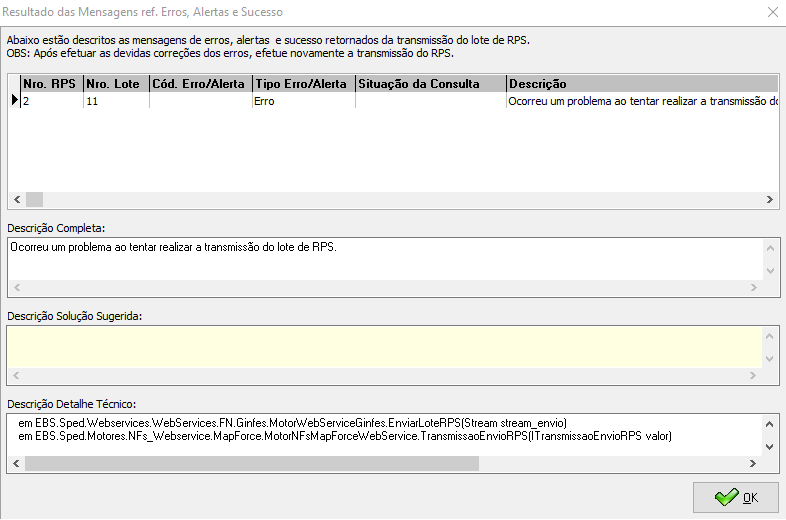
Task: Click the Nro. Lote column header
Action: click(115, 84)
